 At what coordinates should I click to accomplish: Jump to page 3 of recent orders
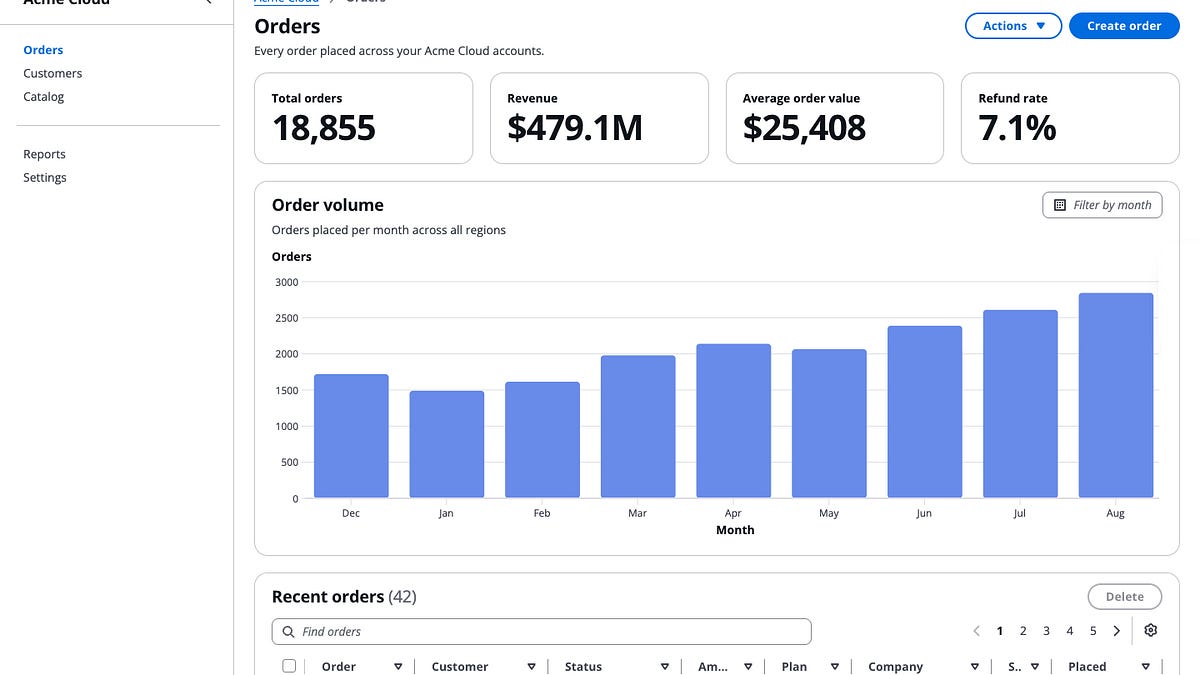click(x=1046, y=631)
